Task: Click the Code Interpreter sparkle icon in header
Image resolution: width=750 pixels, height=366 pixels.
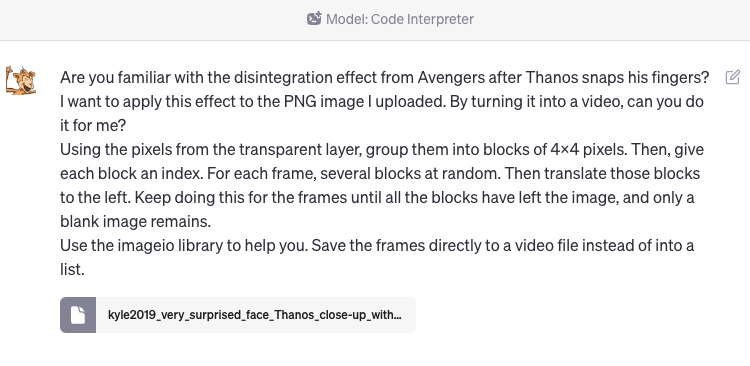Action: (x=314, y=19)
